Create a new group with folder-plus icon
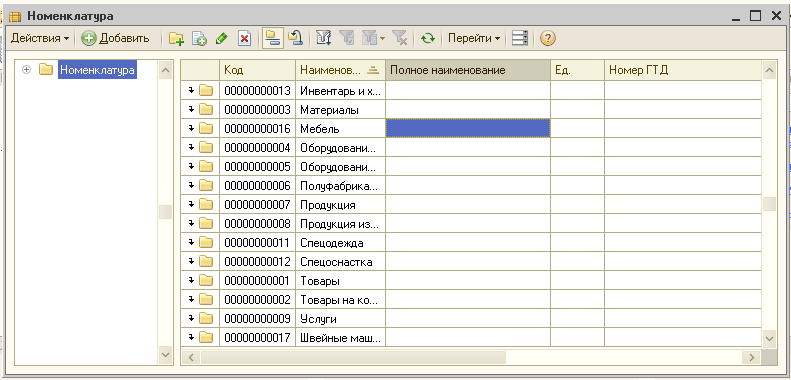Screen dimensions: 791x380 tap(177, 39)
